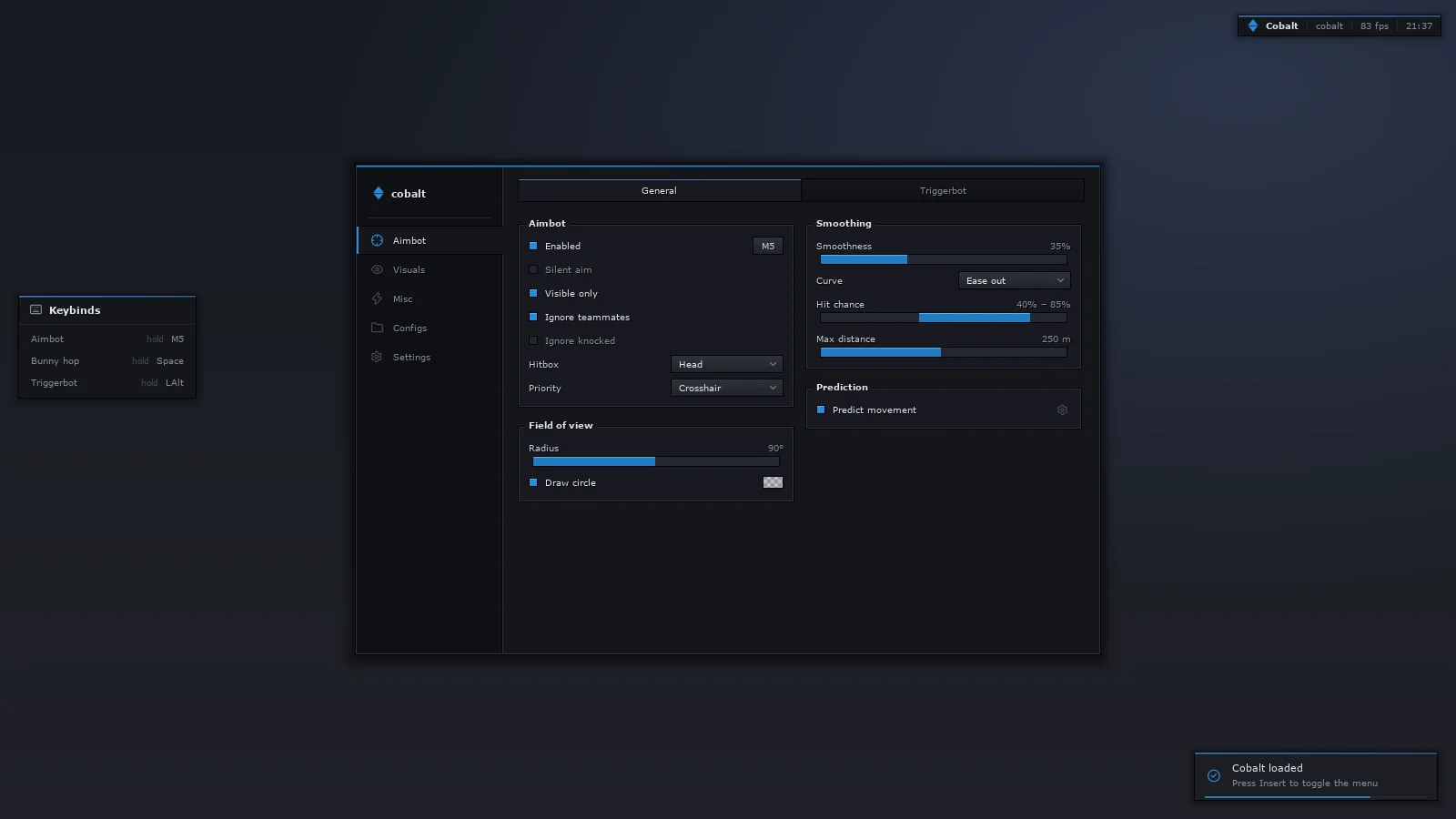Click the 90° Radius value
Viewport: 1456px width, 819px height.
[x=775, y=448]
